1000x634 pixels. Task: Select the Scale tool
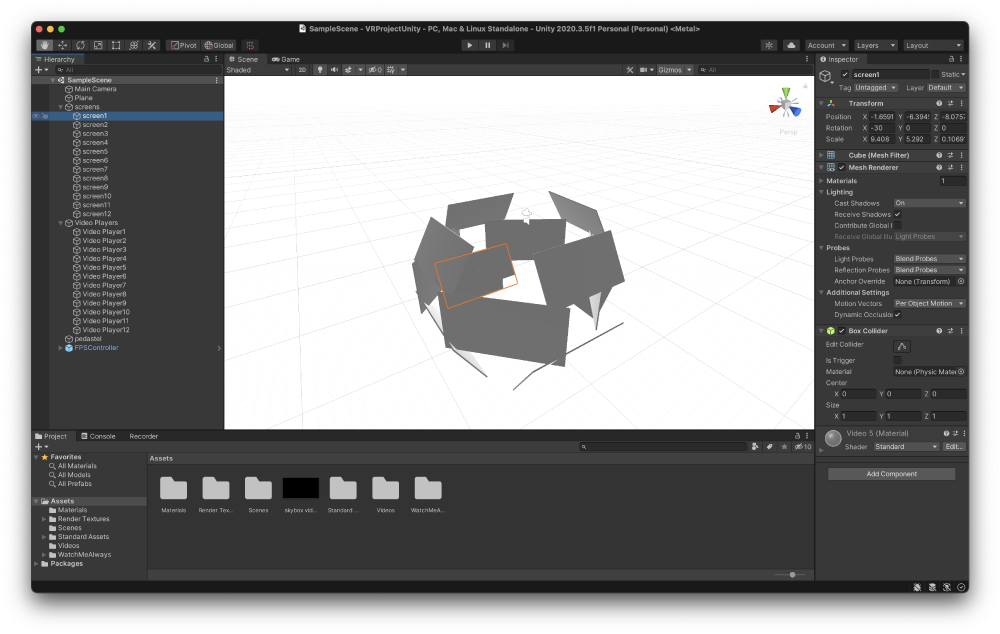pos(98,45)
